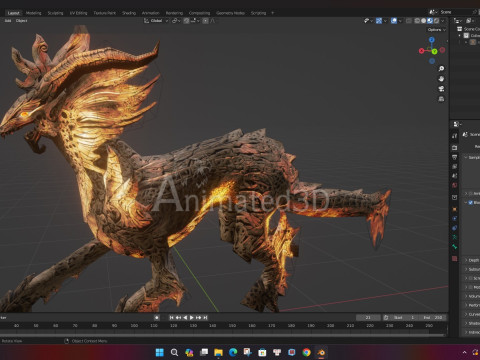Screen dimensions: 480x360
Task: Click the End frame field showing 250
Action: tap(433, 318)
